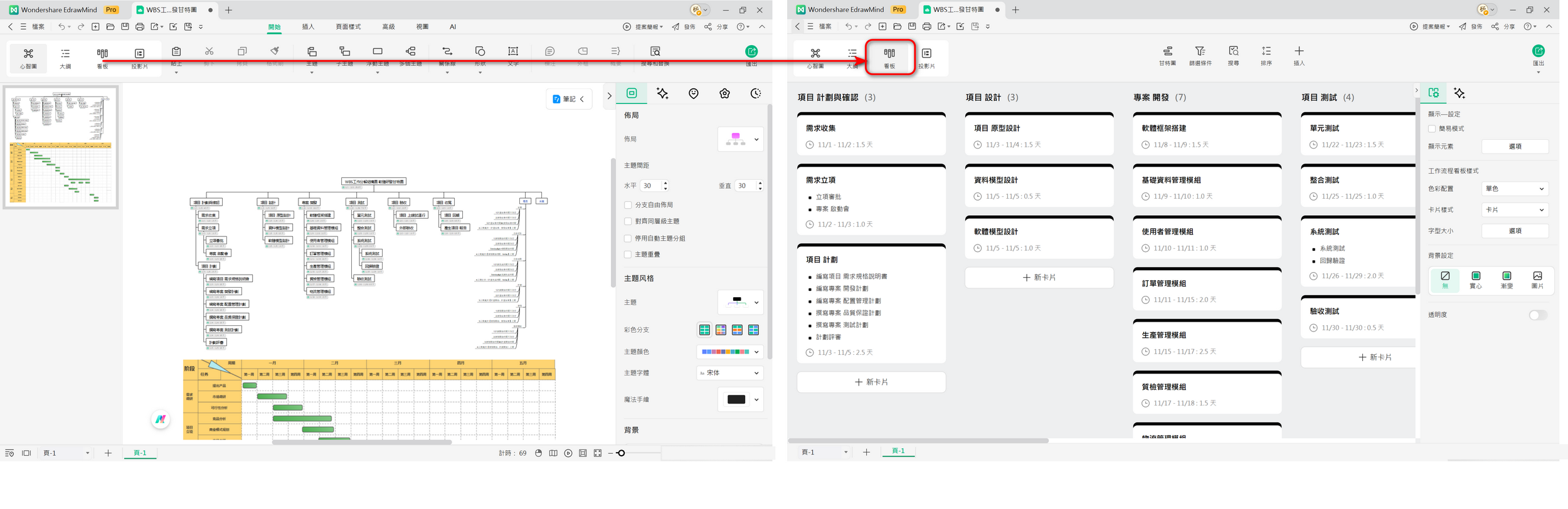Open Layout dropdown in left window panel
This screenshot has width=1568, height=509.
(740, 139)
